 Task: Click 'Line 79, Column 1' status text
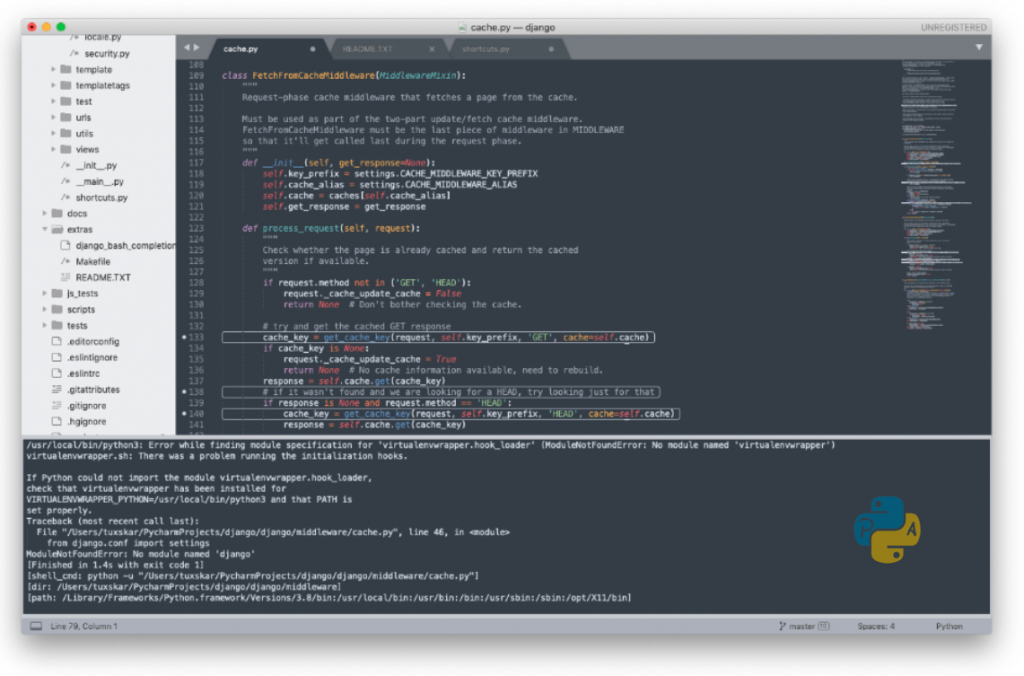(84, 626)
